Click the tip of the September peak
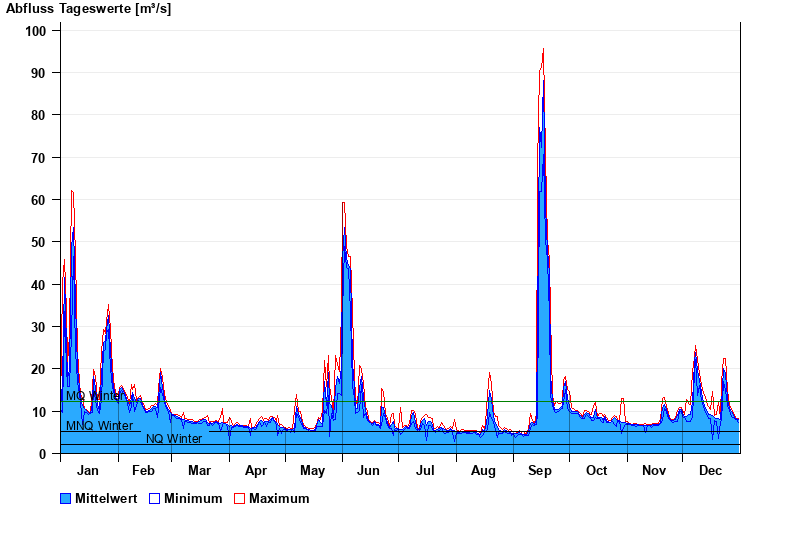This screenshot has height=550, width=800. point(543,49)
